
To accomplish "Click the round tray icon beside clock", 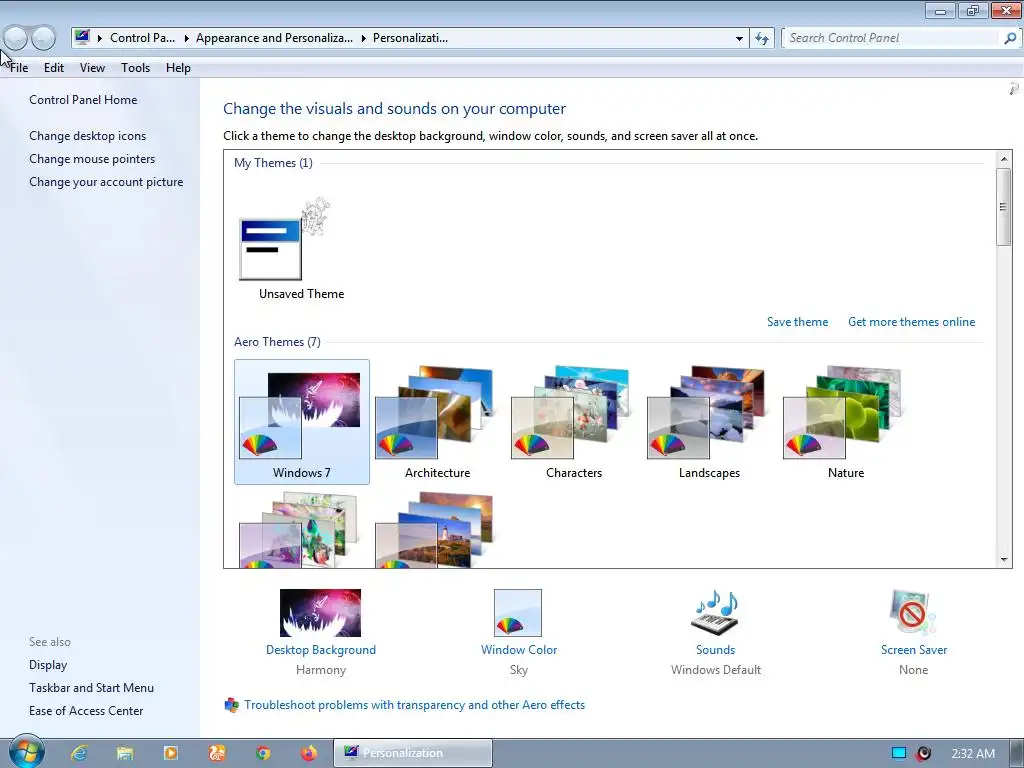I will tap(923, 753).
